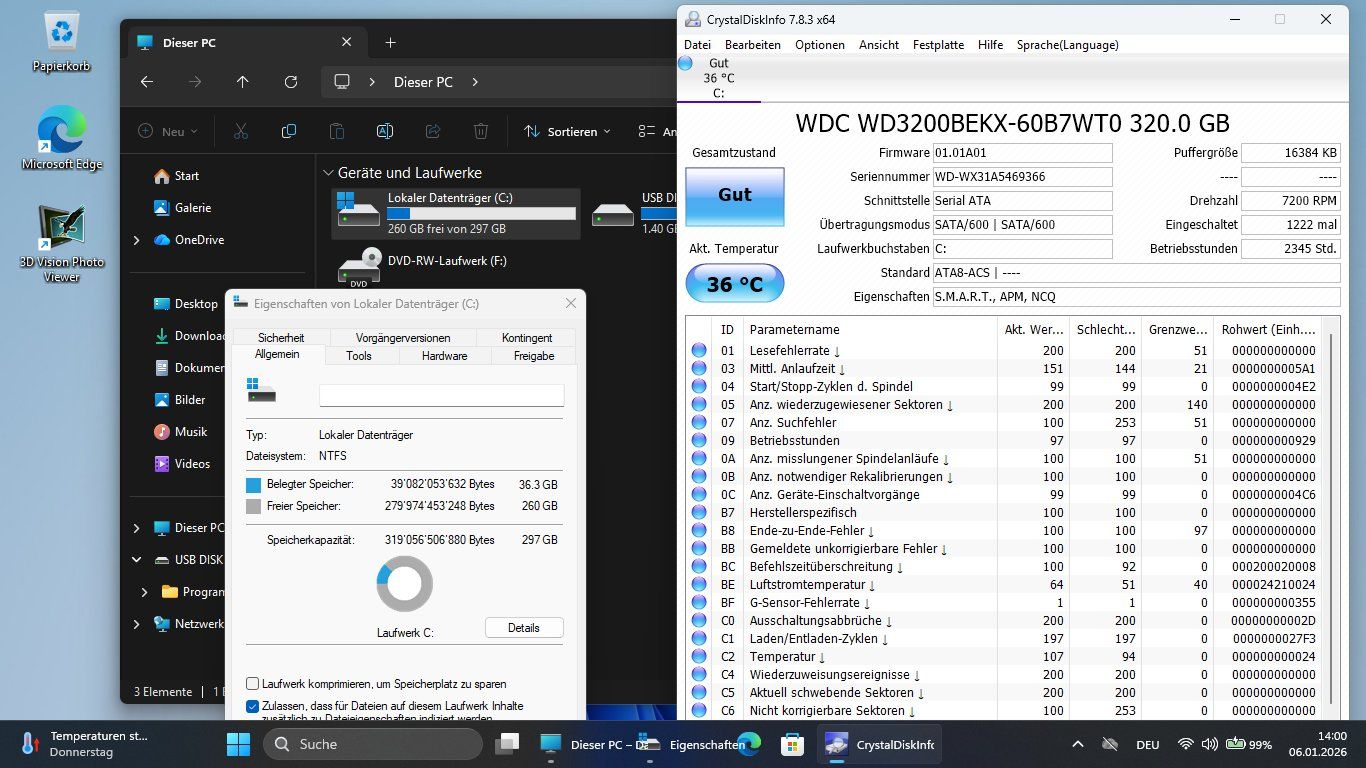Refresh the Dieser PC Explorer view
This screenshot has height=768, width=1366.
(x=291, y=82)
